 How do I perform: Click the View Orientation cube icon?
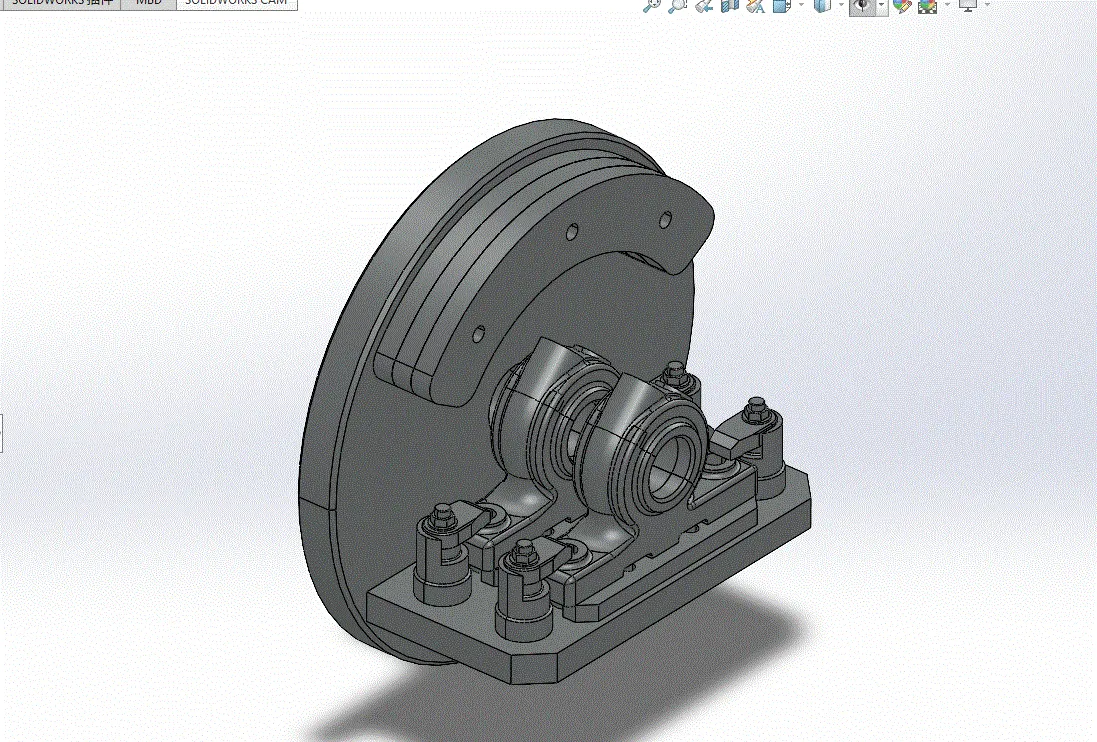781,6
